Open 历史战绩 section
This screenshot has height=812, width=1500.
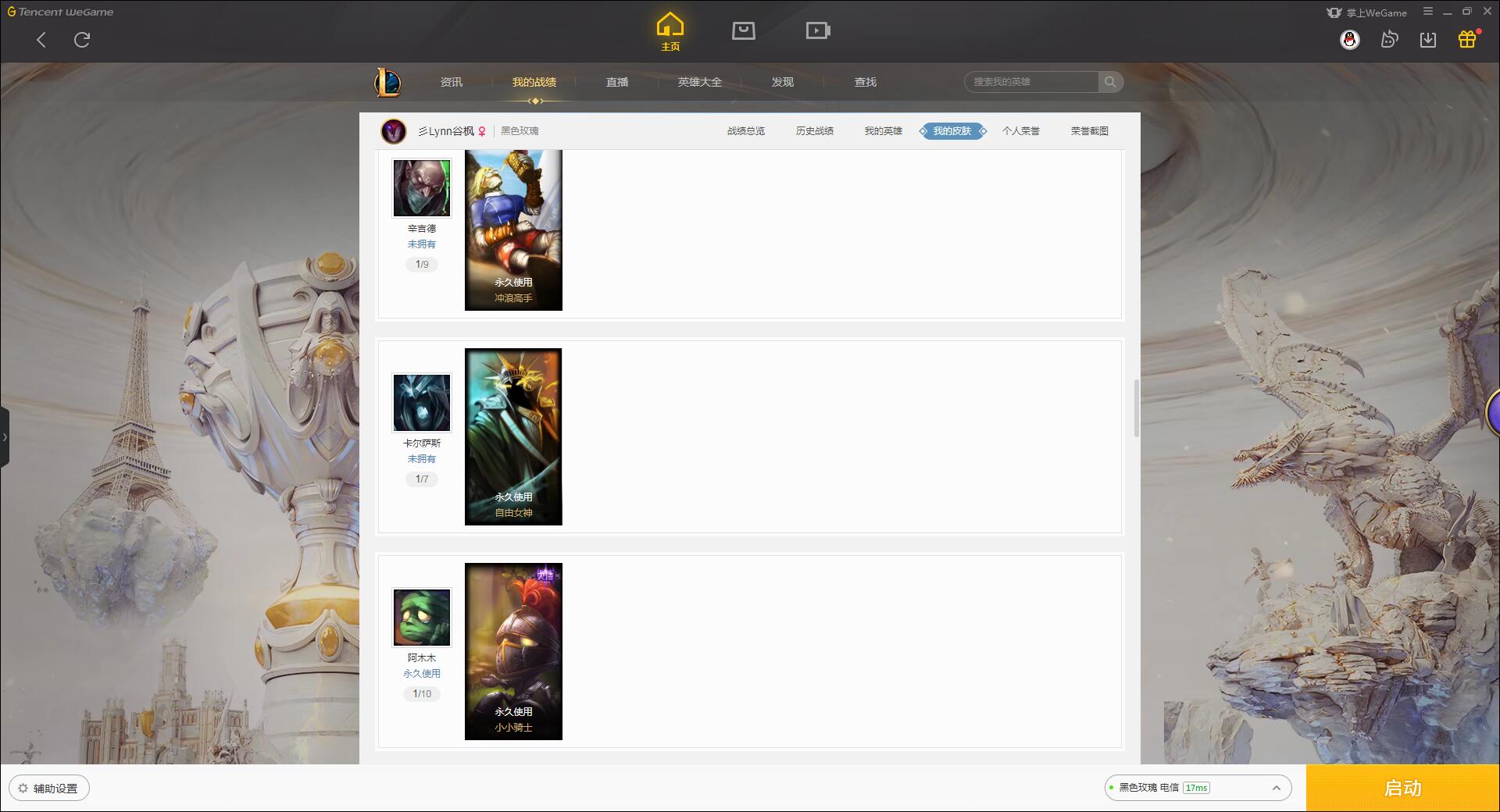click(x=815, y=131)
